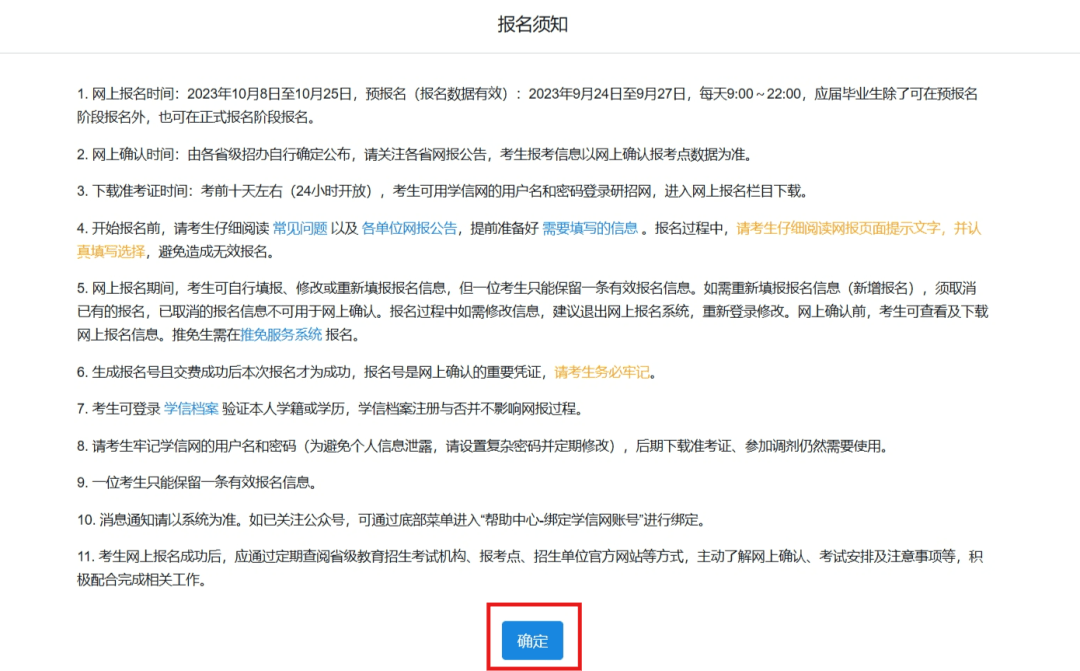
Task: Select item 2 about 网上确认时间
Action: tap(400, 154)
